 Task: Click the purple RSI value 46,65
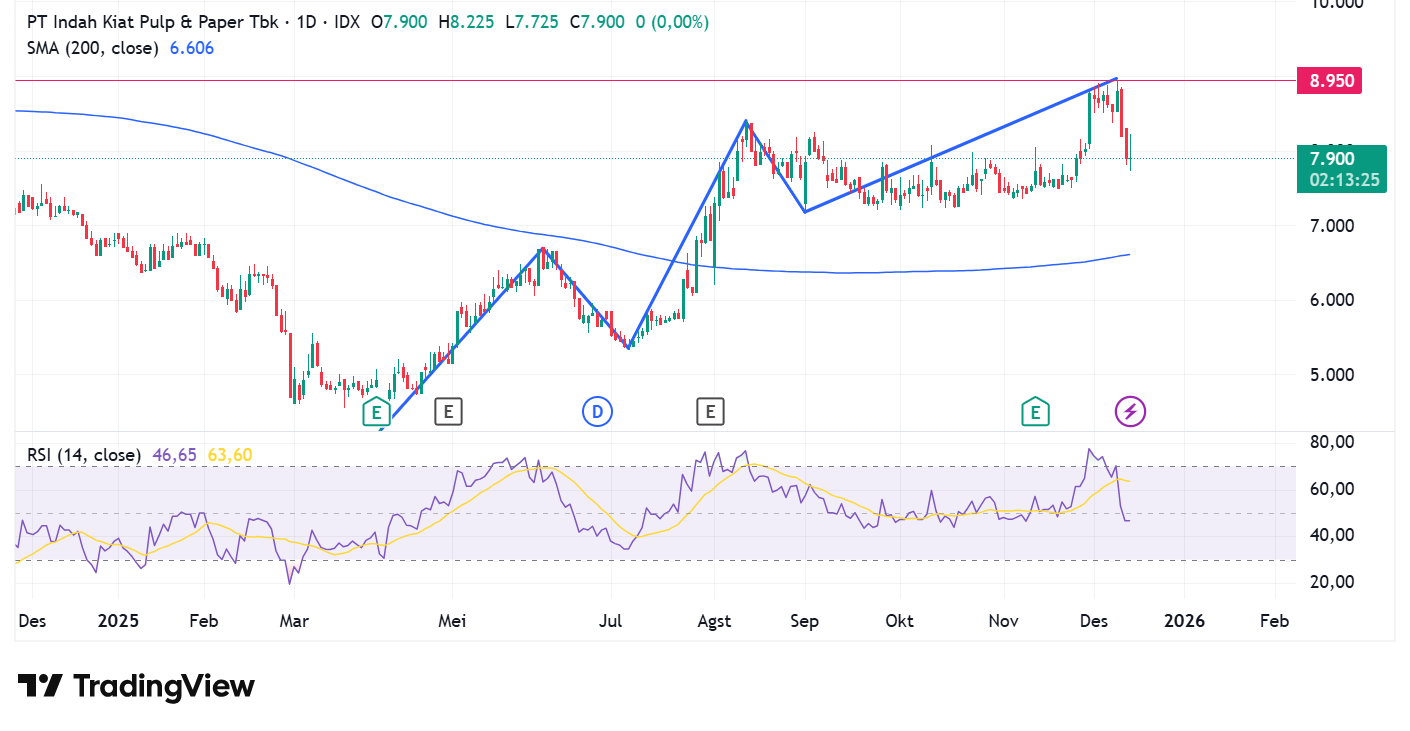pos(176,455)
